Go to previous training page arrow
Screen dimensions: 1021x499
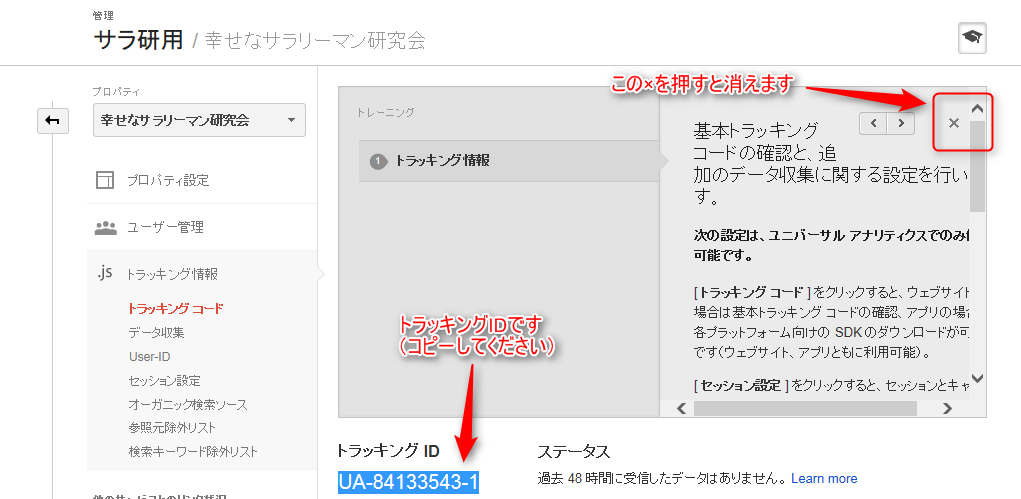[873, 122]
